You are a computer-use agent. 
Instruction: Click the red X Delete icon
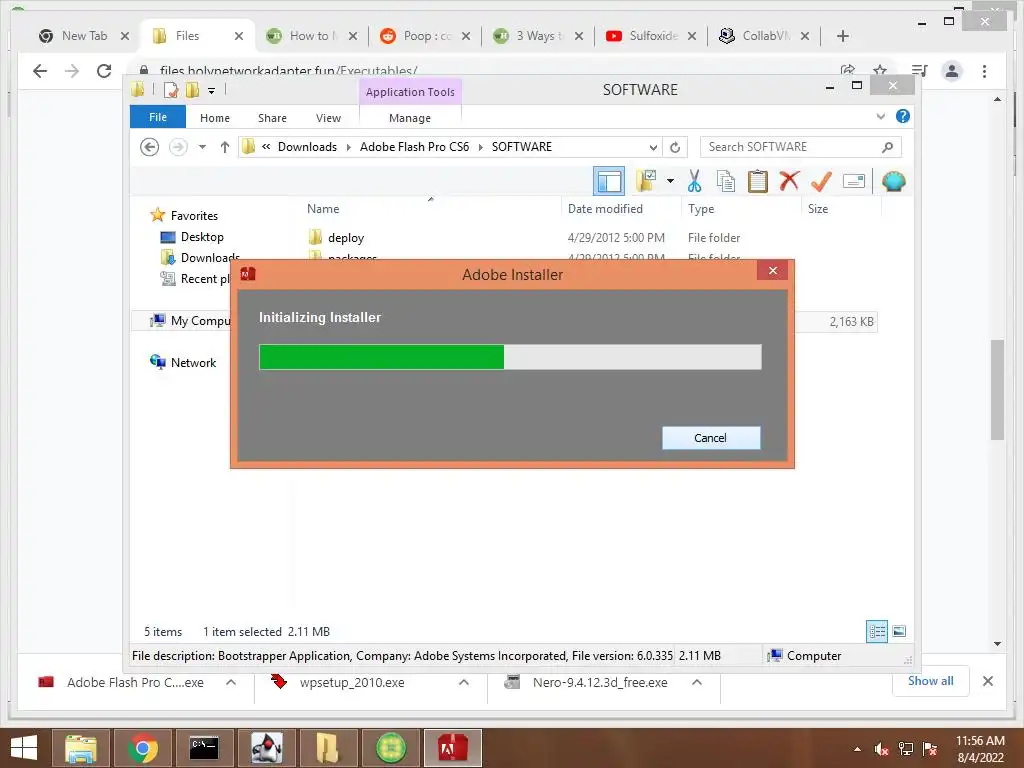point(789,181)
